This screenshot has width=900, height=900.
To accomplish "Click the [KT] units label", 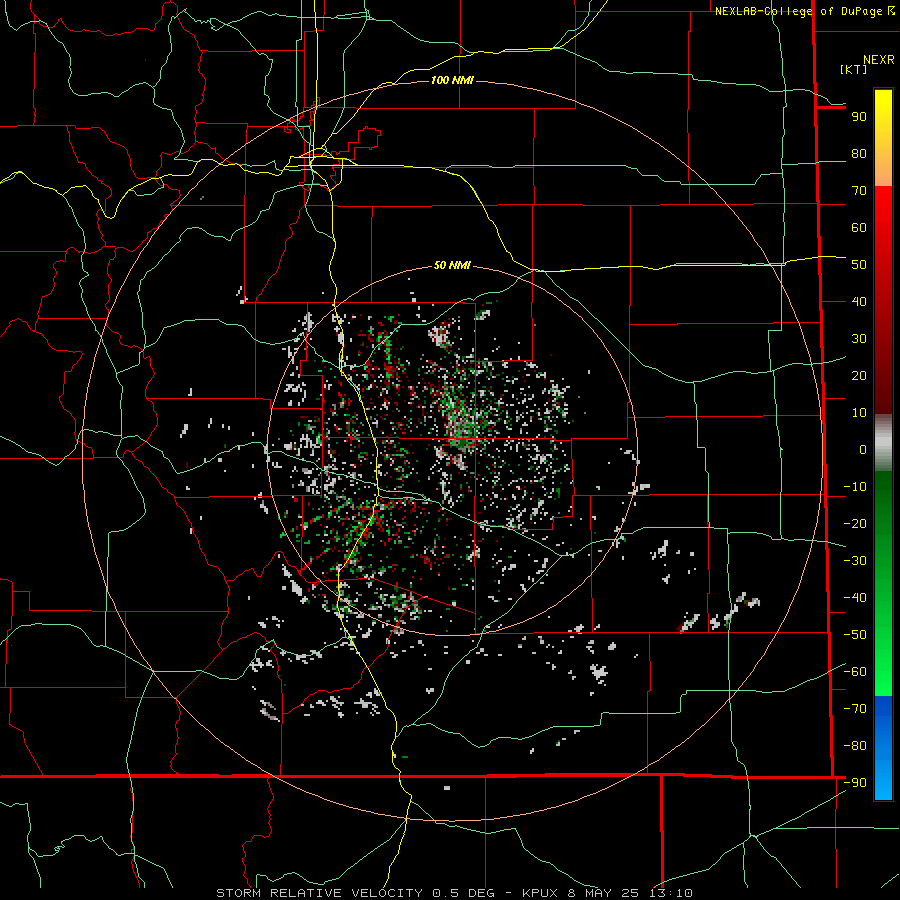I will coord(853,69).
